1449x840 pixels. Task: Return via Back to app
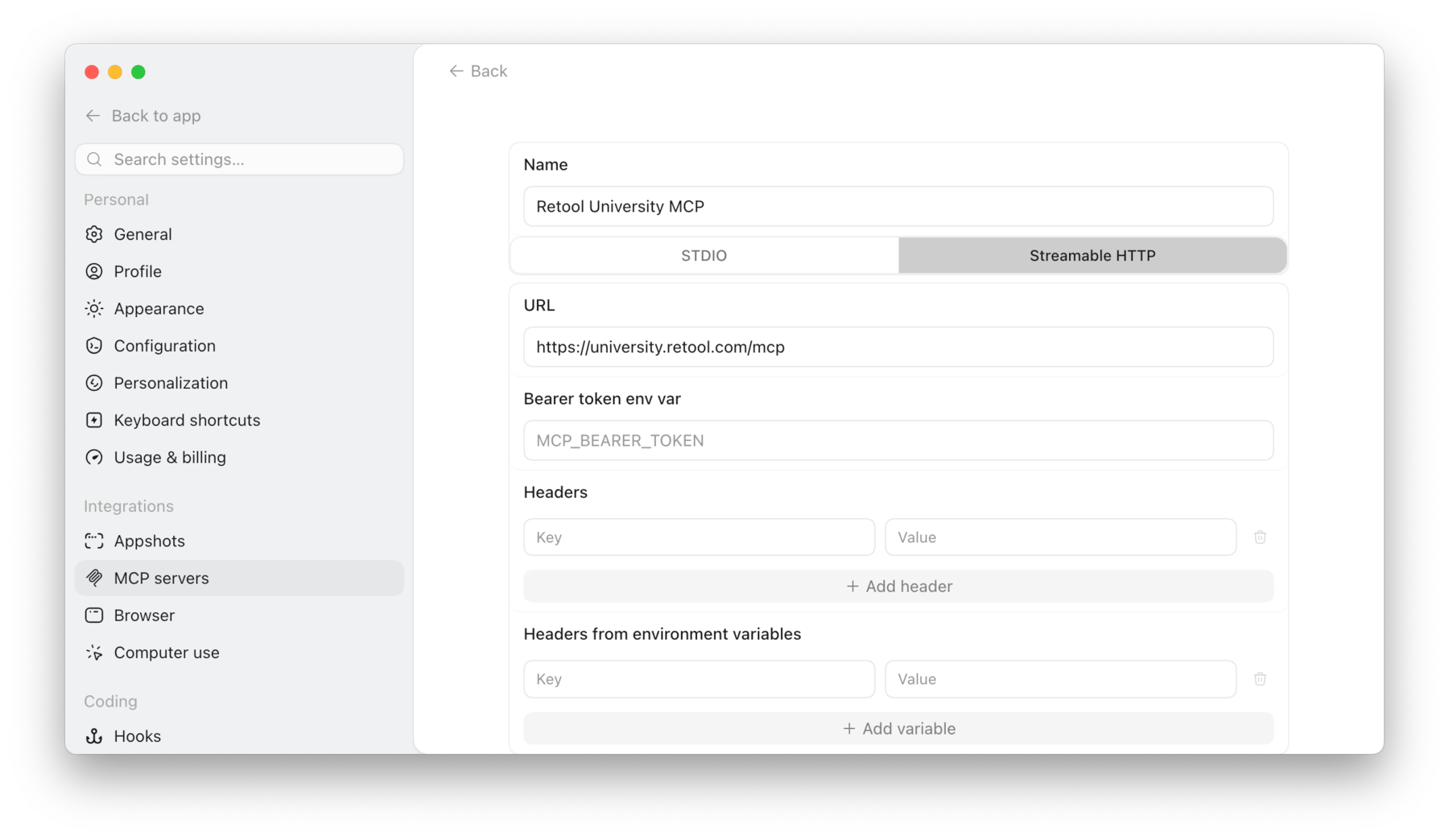click(x=143, y=116)
